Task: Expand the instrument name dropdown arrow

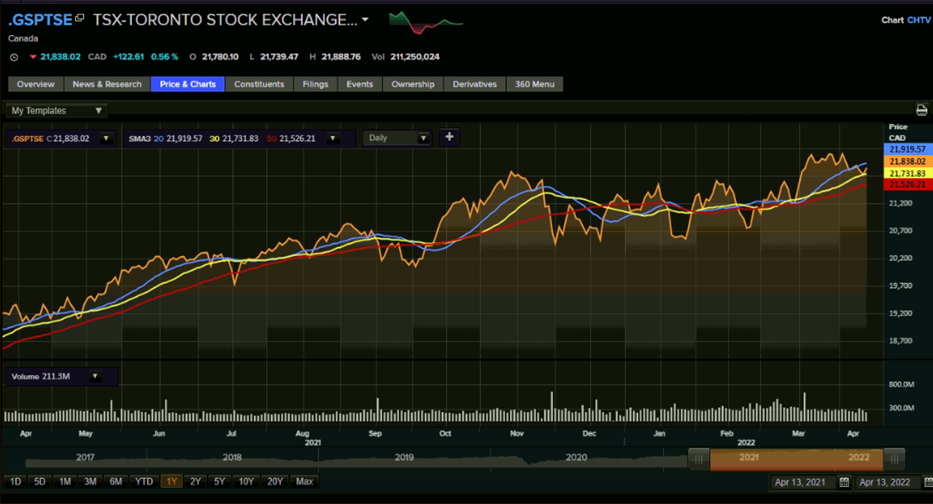Action: (365, 20)
